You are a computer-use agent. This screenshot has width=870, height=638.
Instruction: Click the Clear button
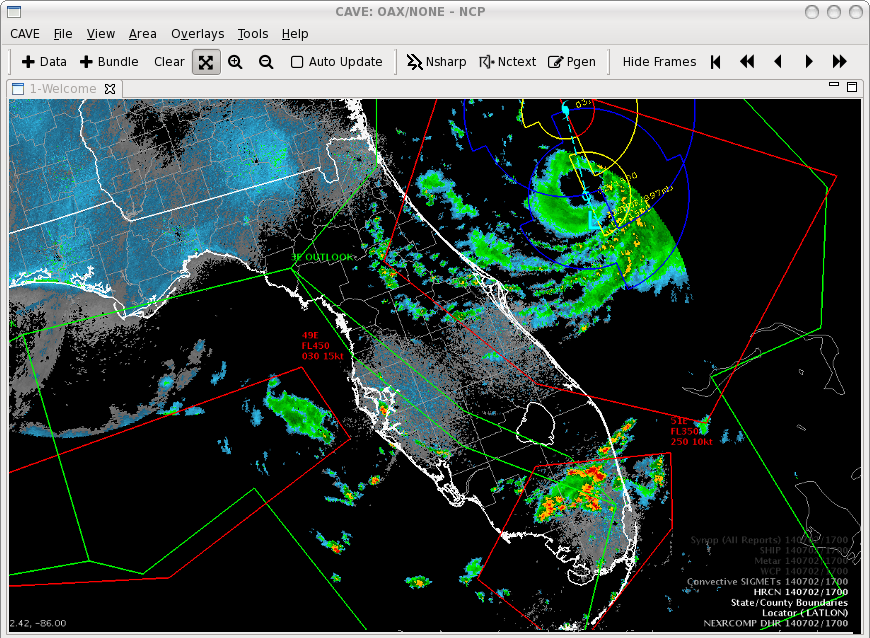click(169, 62)
